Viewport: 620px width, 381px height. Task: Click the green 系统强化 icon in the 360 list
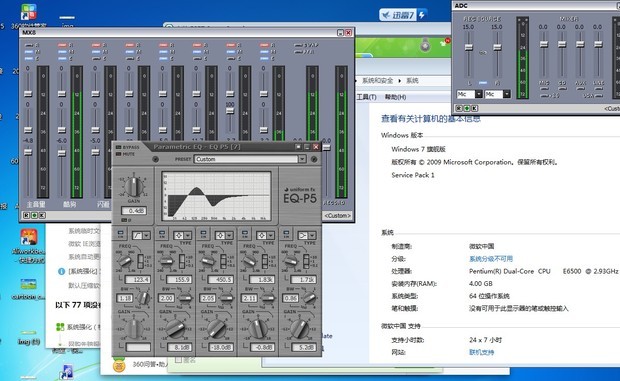[60, 327]
